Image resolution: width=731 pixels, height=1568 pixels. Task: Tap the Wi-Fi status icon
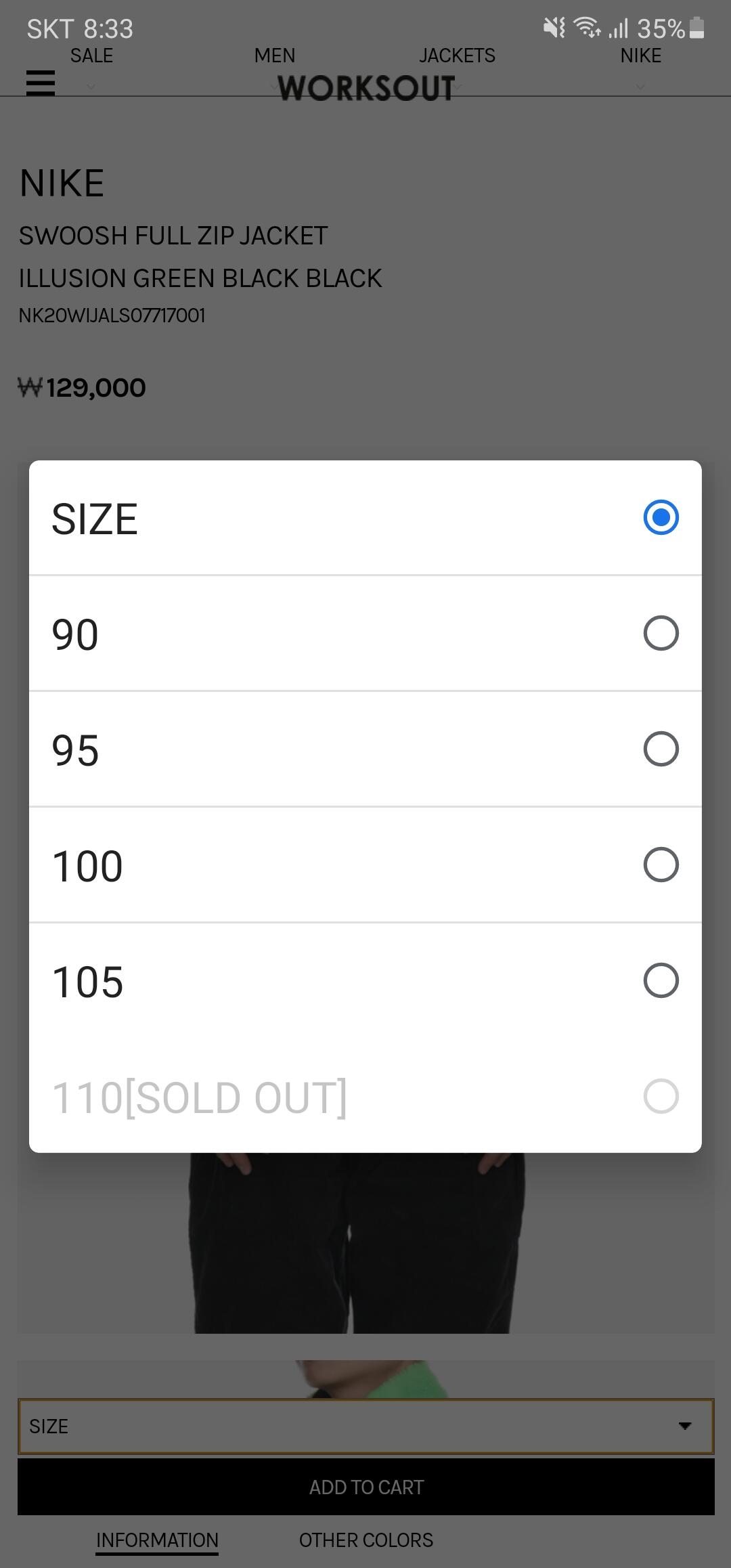coord(586,28)
